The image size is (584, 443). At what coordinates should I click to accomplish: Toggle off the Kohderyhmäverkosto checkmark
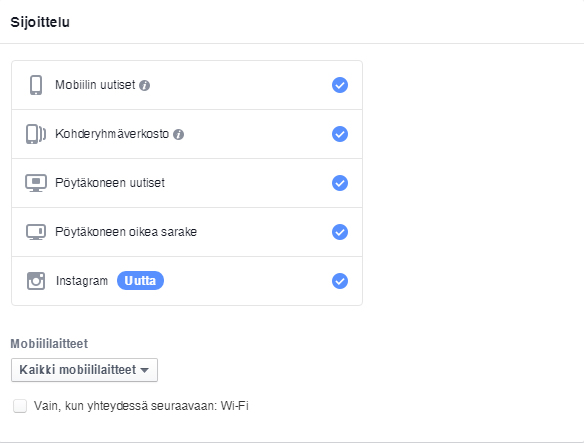click(x=340, y=134)
